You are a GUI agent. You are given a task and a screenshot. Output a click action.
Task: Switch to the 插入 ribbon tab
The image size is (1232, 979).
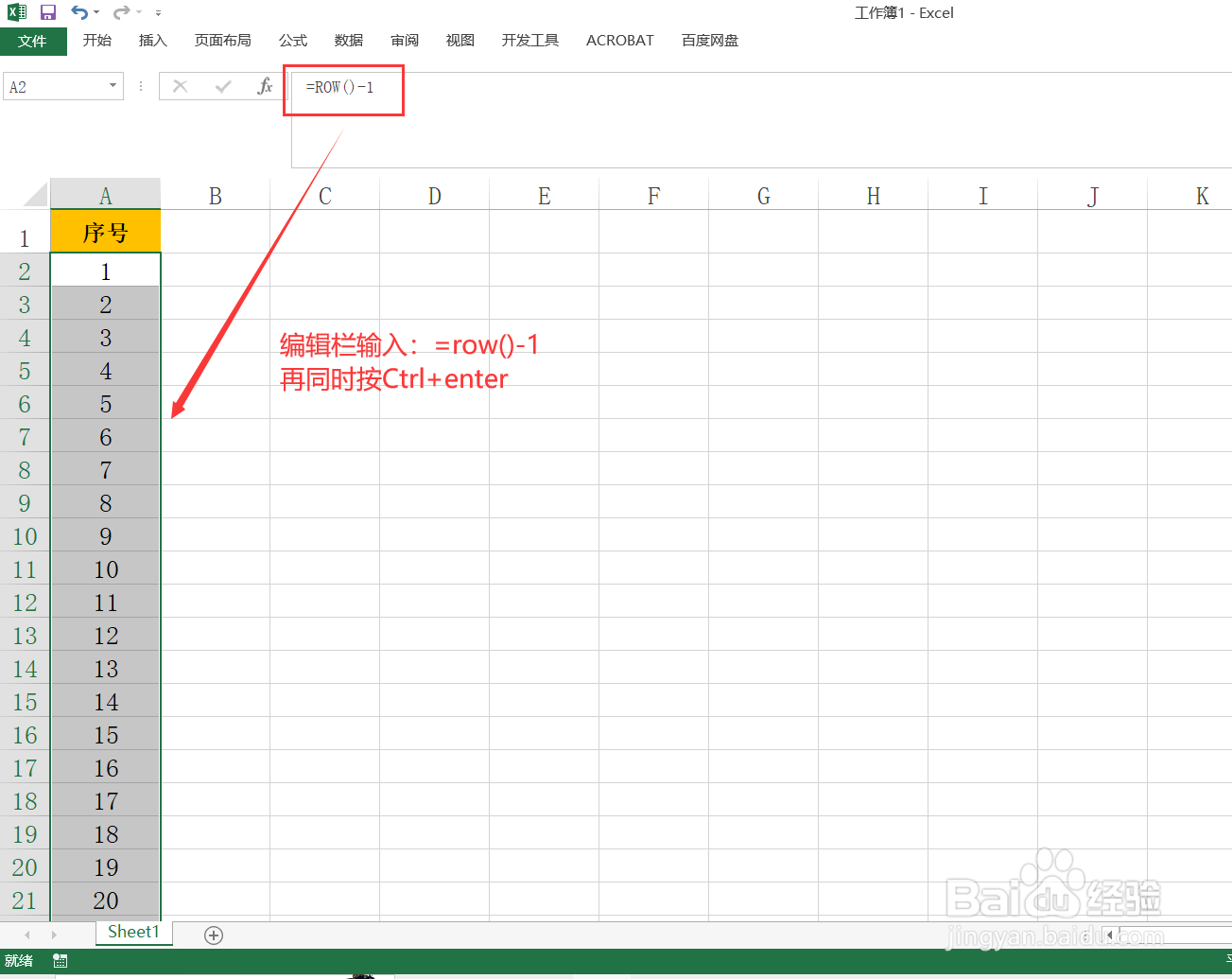tap(153, 41)
